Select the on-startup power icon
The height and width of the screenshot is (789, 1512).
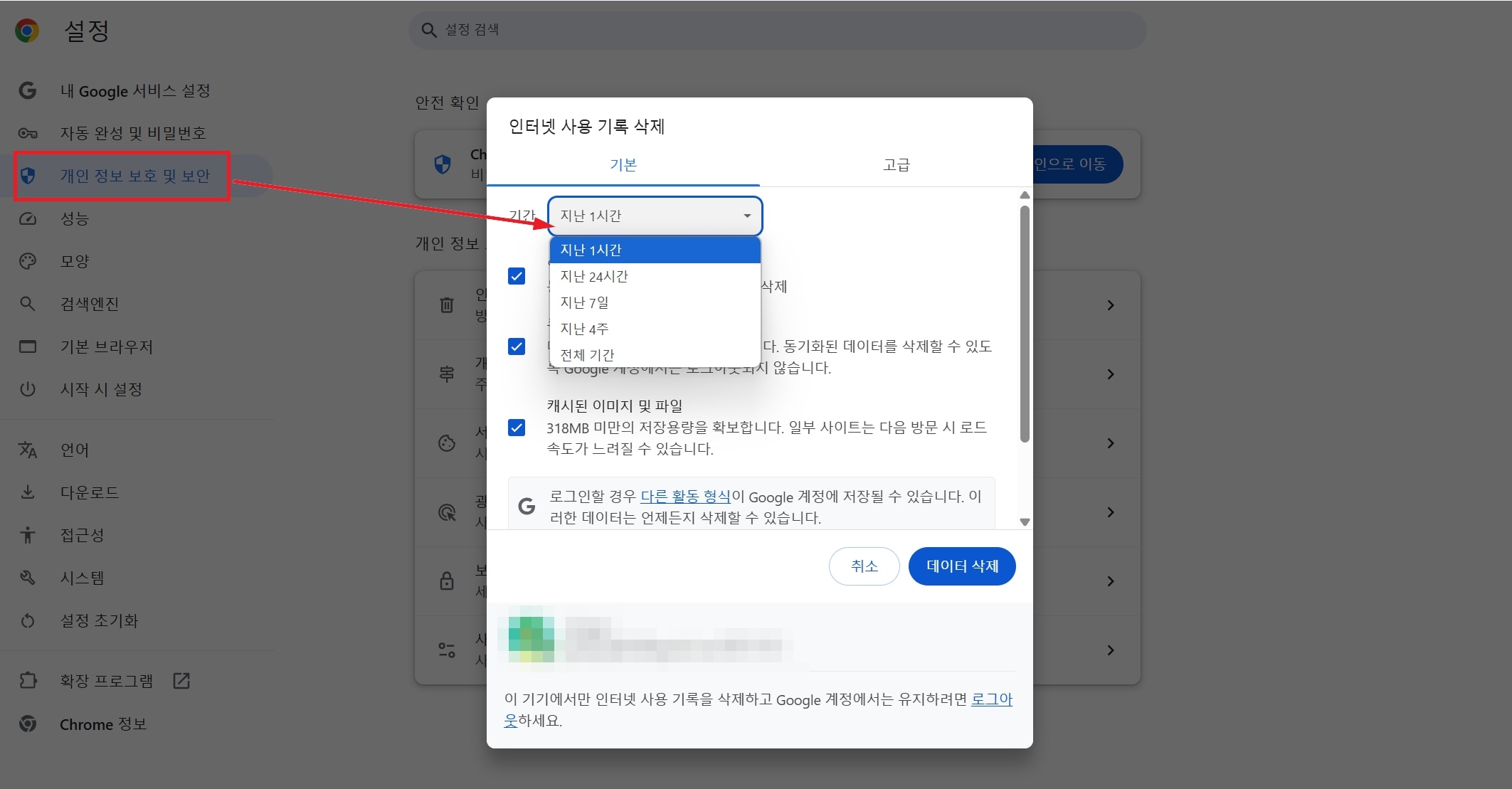tap(28, 389)
